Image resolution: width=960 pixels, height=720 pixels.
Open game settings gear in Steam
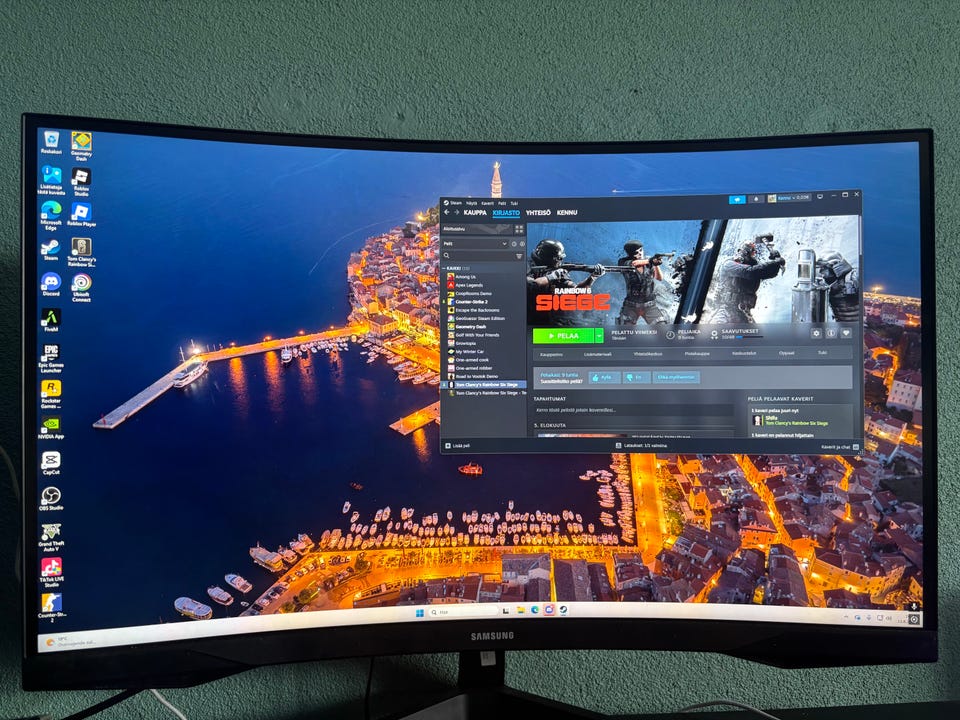pyautogui.click(x=816, y=333)
